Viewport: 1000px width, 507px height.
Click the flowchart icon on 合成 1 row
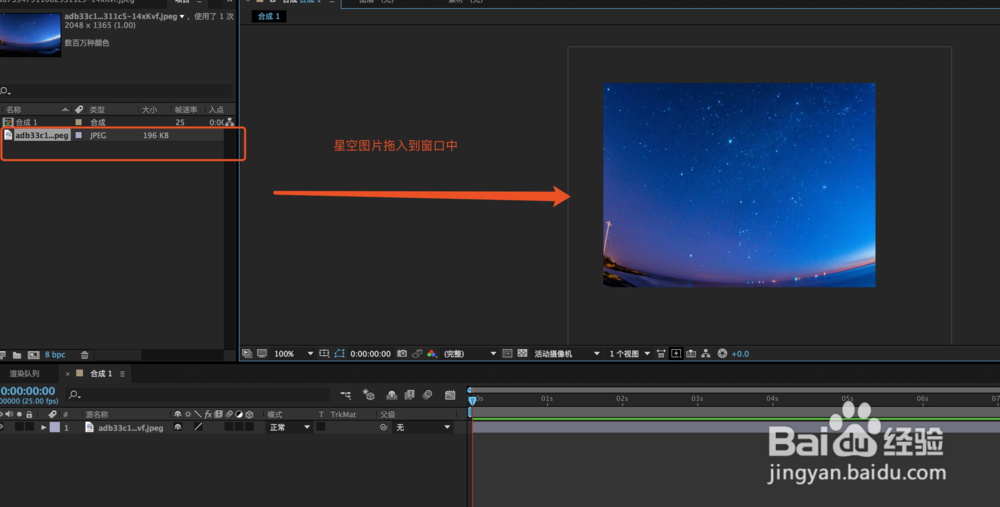[x=229, y=122]
